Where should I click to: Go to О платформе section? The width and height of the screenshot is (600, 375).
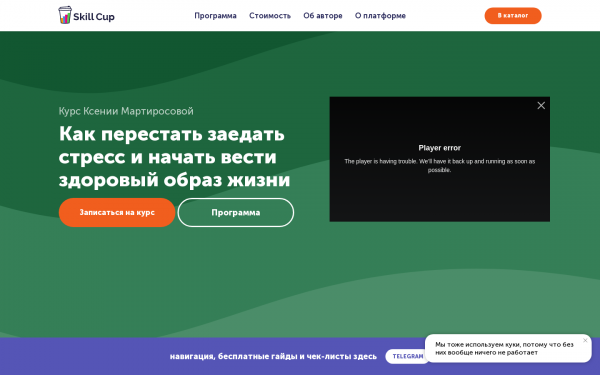click(x=380, y=16)
